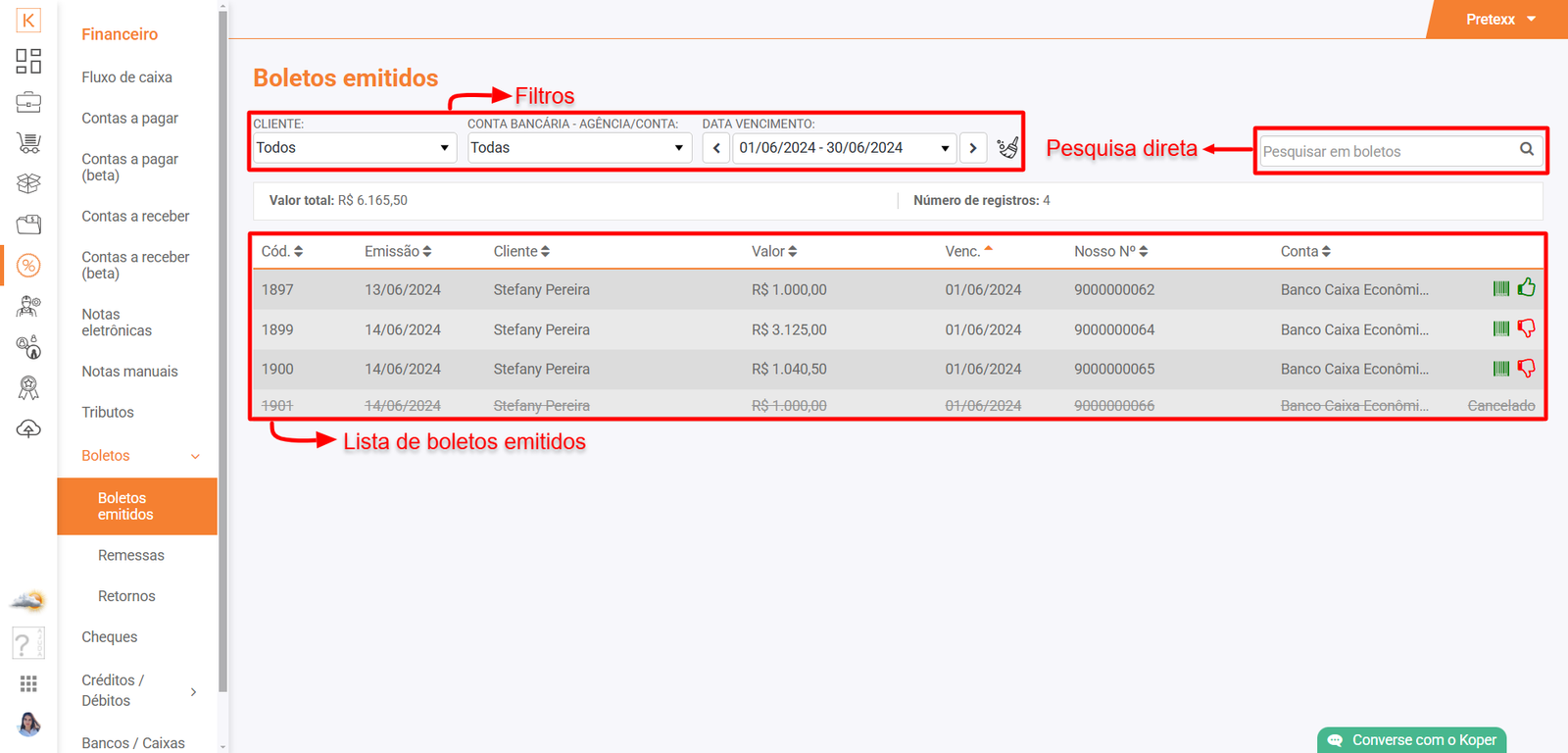Click the red thumbs-down on boleto 1900
This screenshot has width=1568, height=753.
tap(1526, 369)
